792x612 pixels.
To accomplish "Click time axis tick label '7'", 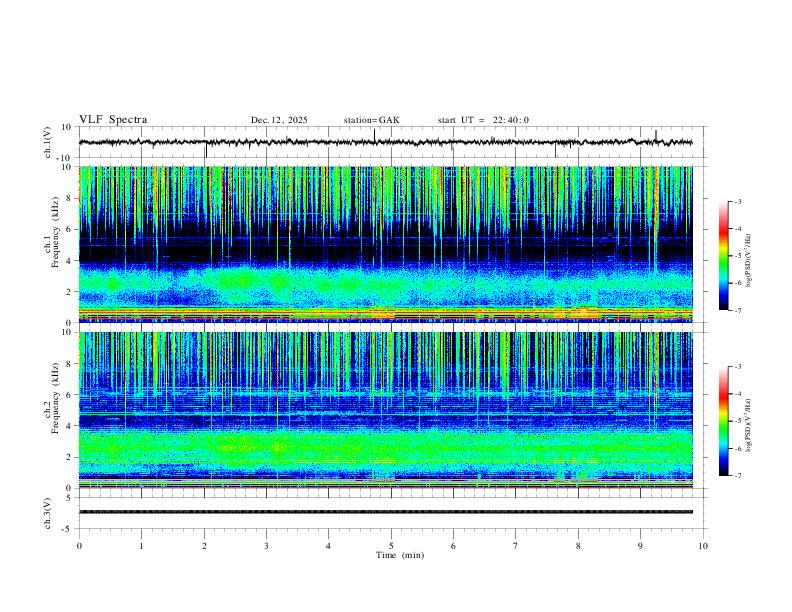I will (516, 546).
